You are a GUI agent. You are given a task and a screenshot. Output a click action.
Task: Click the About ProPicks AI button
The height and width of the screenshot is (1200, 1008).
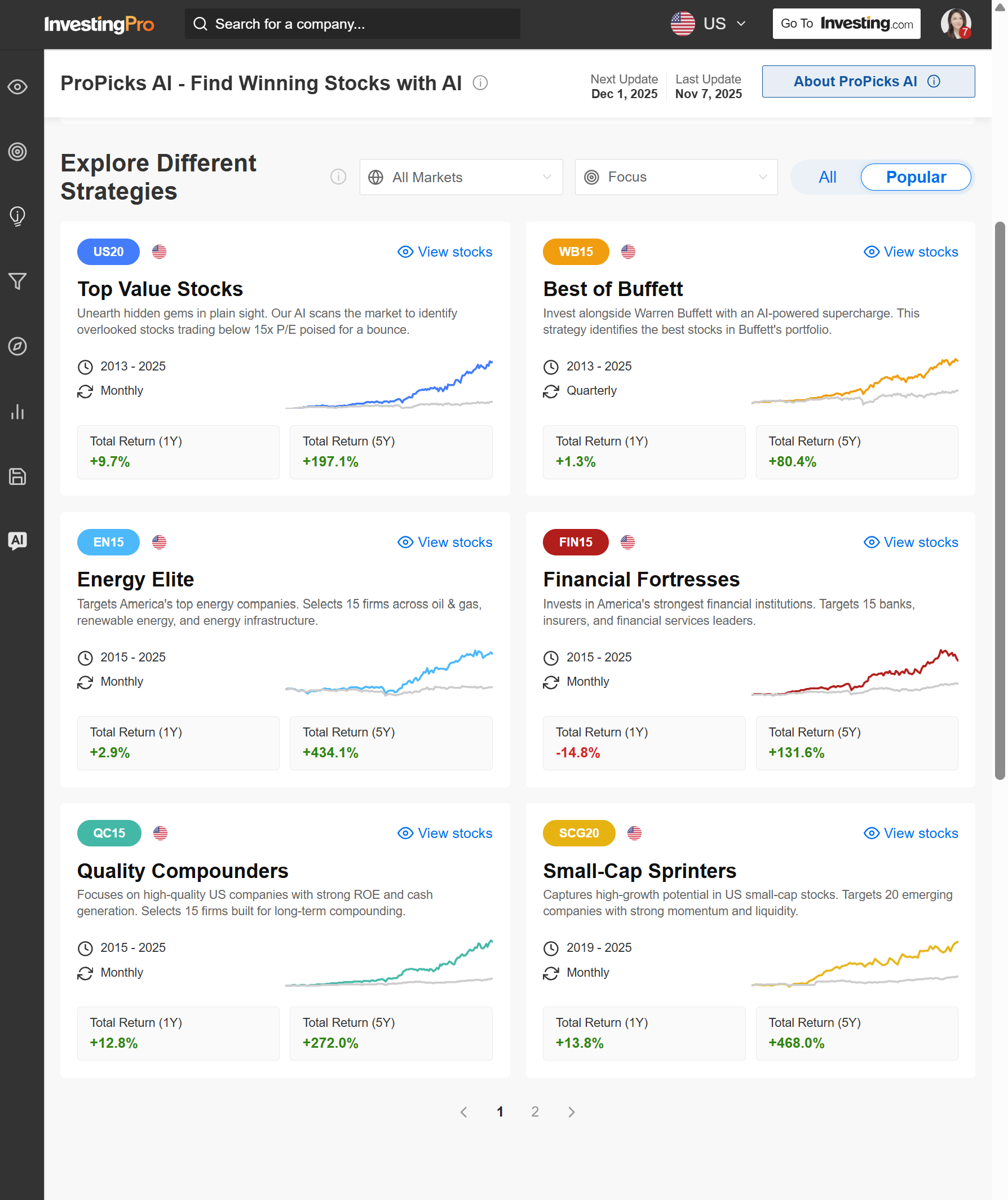(x=869, y=81)
